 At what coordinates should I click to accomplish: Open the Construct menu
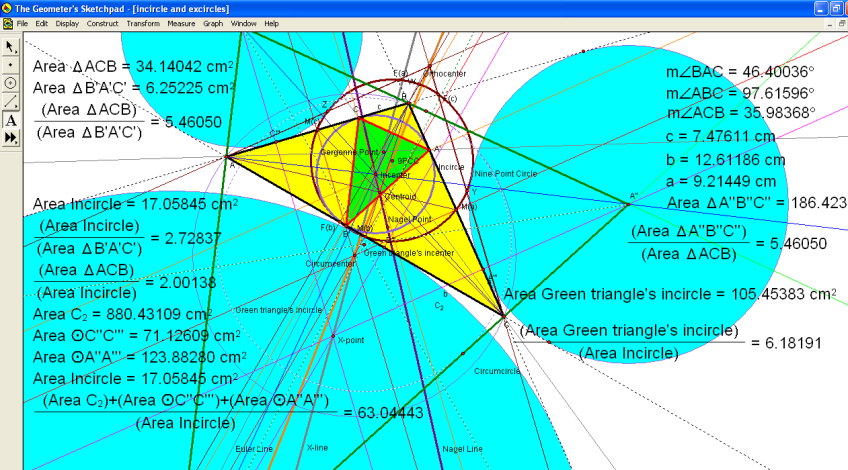pyautogui.click(x=102, y=23)
